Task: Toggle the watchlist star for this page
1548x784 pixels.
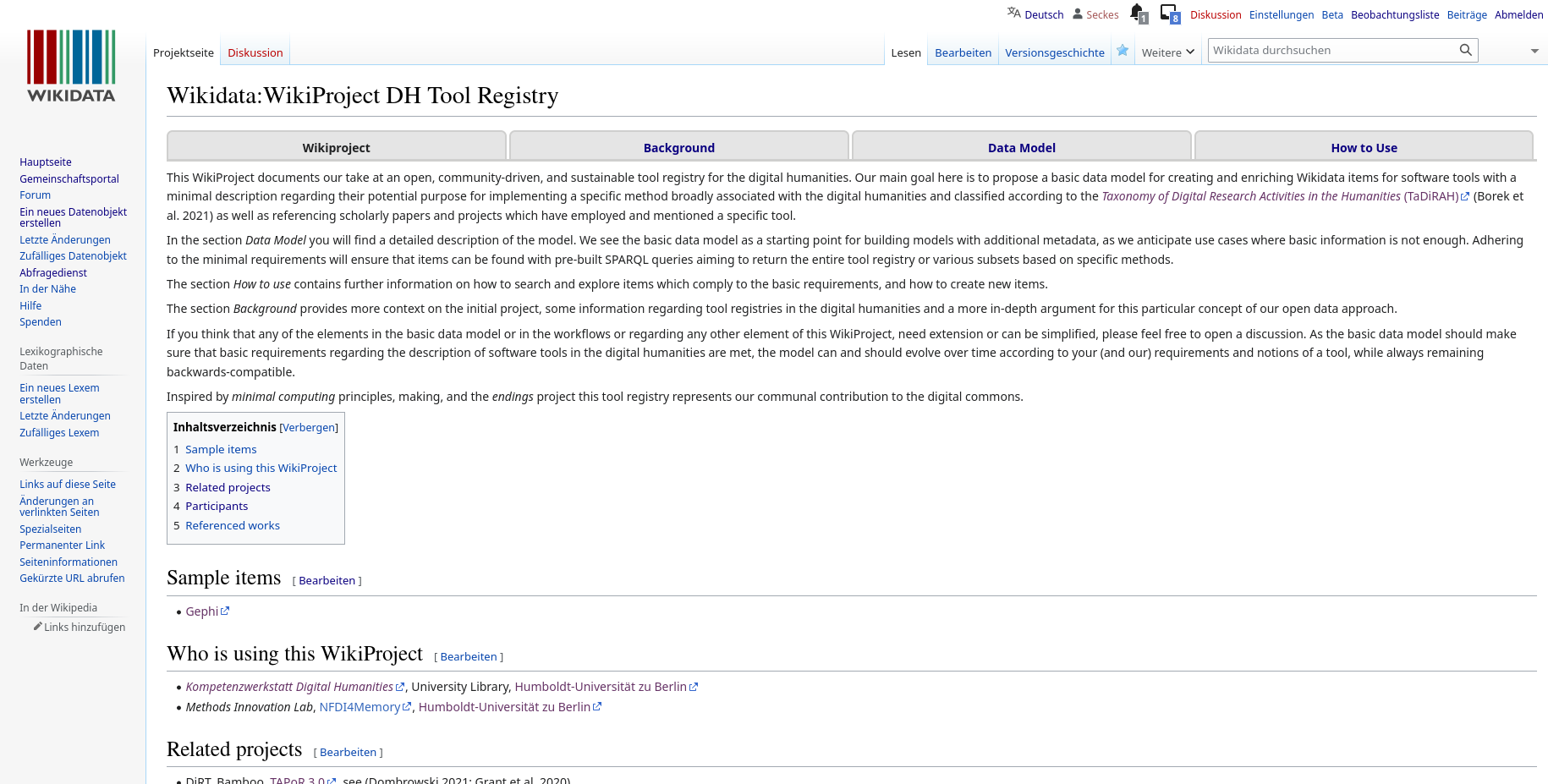Action: click(x=1123, y=51)
